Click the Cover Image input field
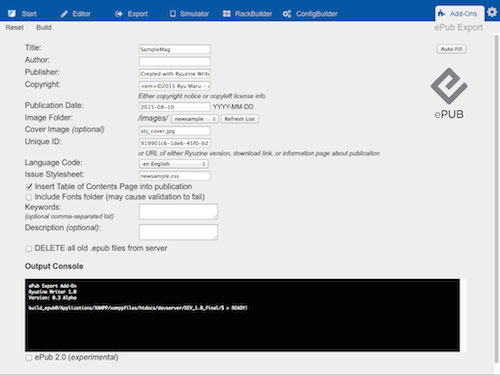Screen dimensions: 500x375 click(x=175, y=131)
